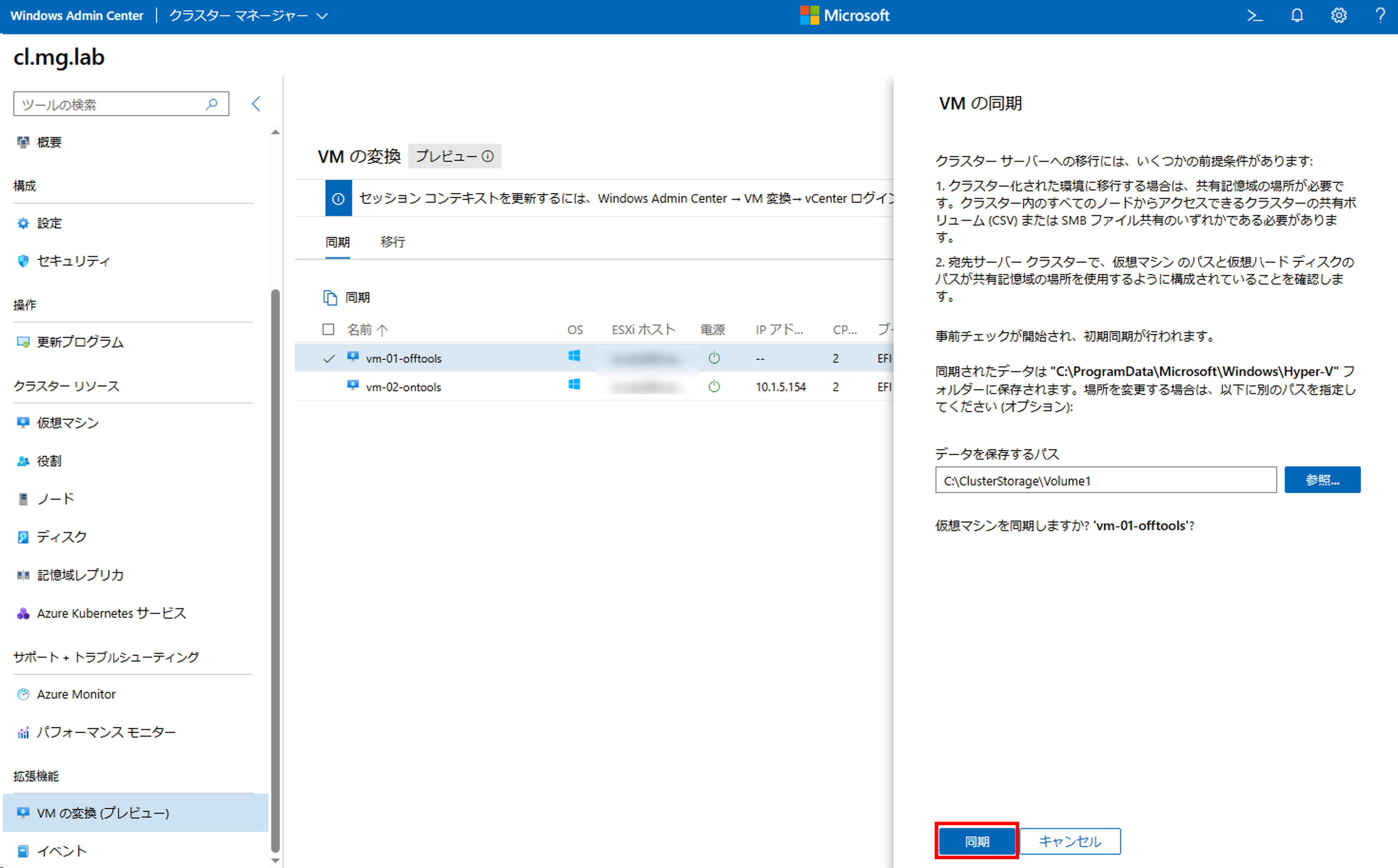Open Azure Kubernetes サービス in sidebar
Screen dimensions: 1398x868
tap(112, 613)
